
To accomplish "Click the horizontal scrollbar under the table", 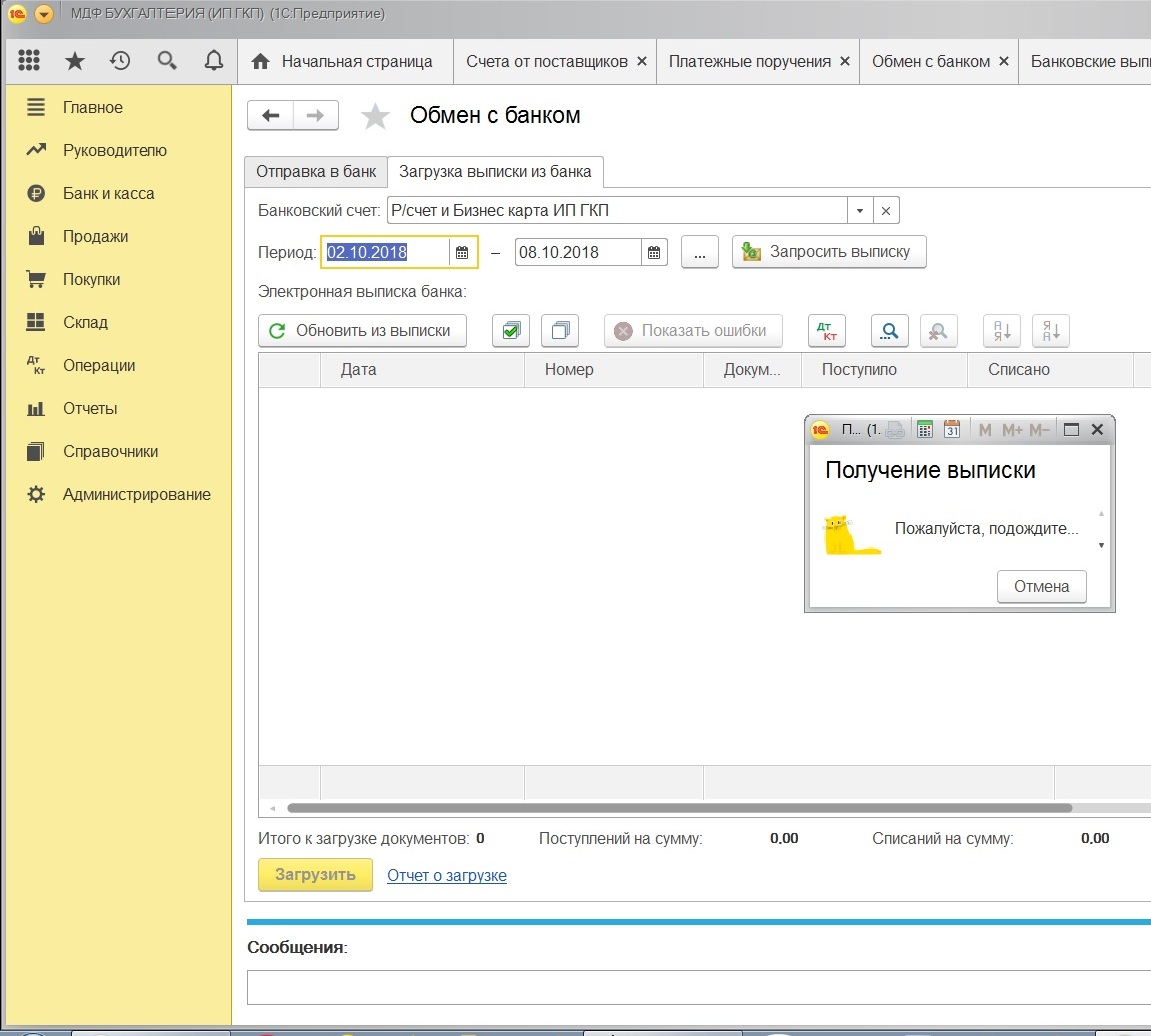I will click(680, 808).
